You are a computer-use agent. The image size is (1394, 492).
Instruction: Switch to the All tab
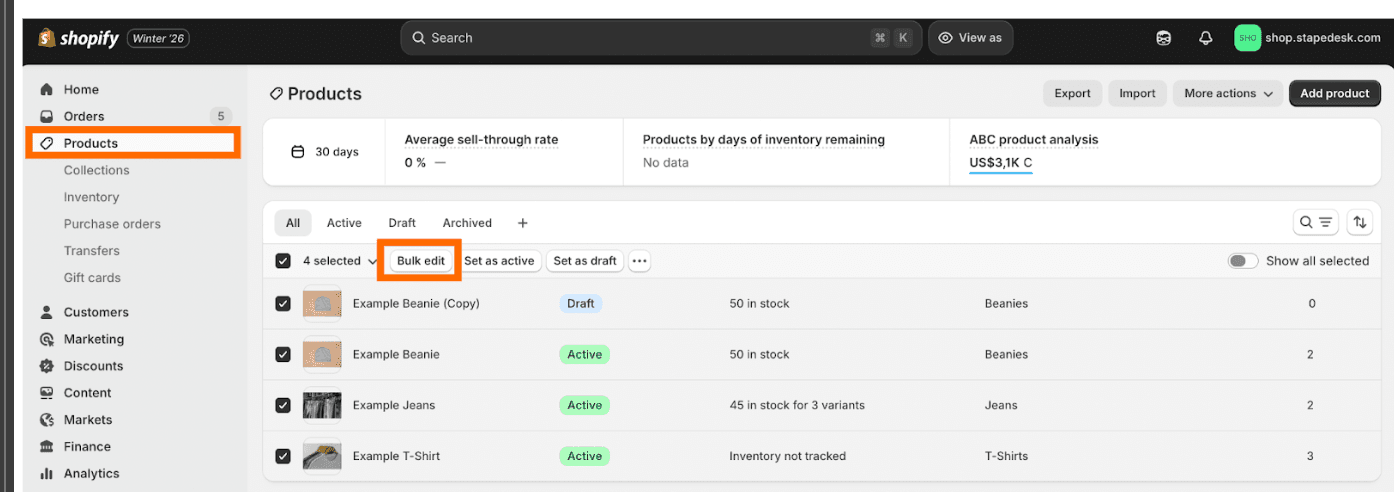coord(293,223)
